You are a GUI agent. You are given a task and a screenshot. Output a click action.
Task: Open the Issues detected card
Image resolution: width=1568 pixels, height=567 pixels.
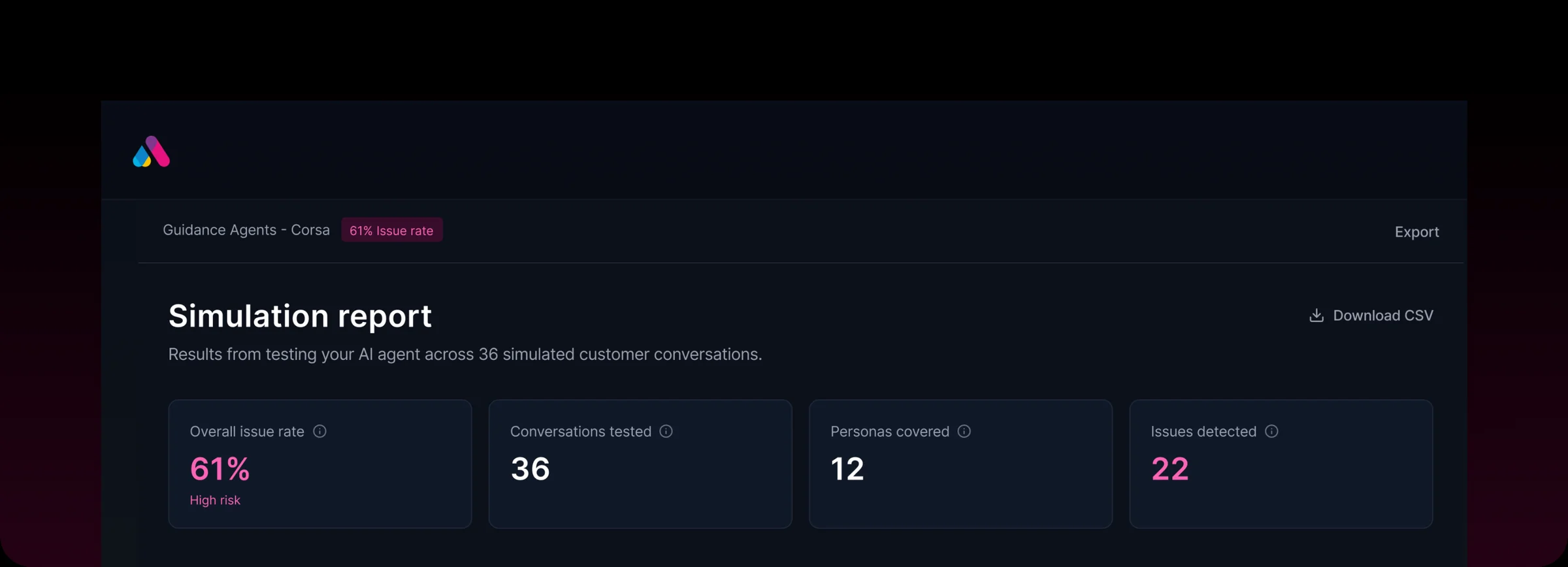[1281, 464]
